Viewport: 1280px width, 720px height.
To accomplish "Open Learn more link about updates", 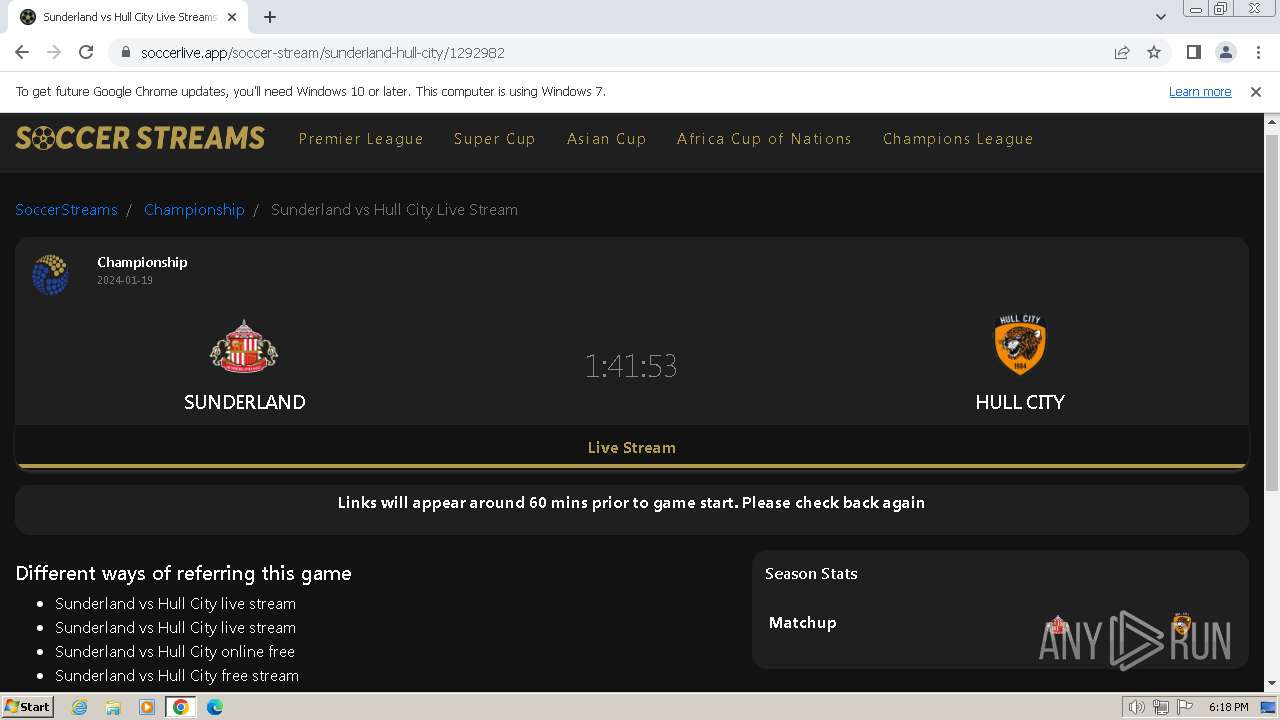I will coord(1200,92).
